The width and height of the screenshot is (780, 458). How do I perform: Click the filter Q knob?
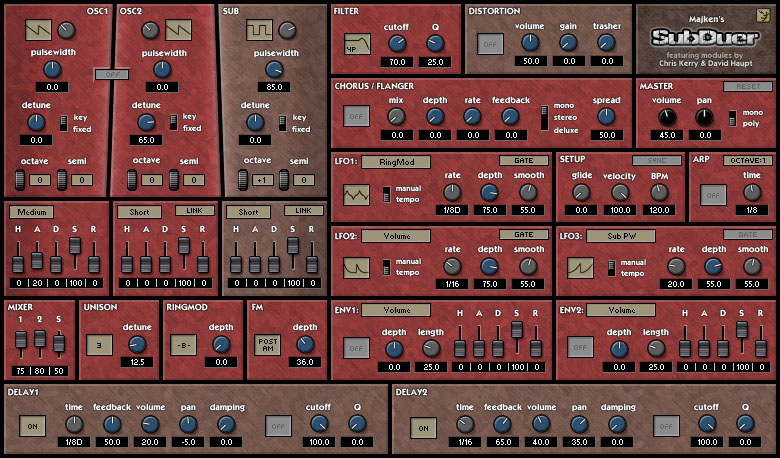tap(435, 44)
